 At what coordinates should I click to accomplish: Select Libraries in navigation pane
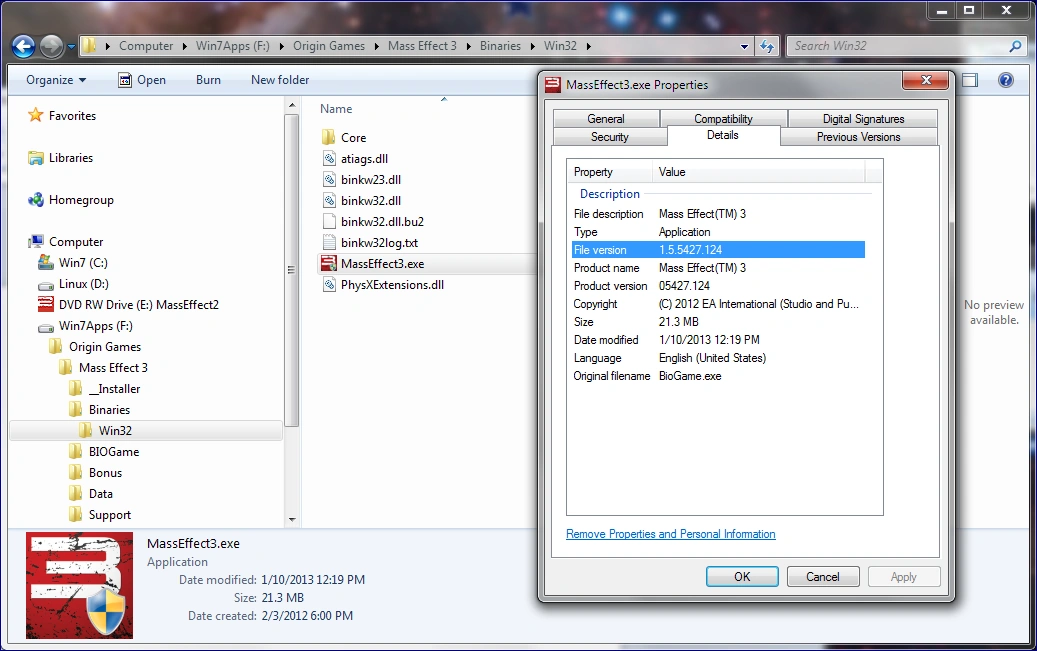[x=60, y=158]
